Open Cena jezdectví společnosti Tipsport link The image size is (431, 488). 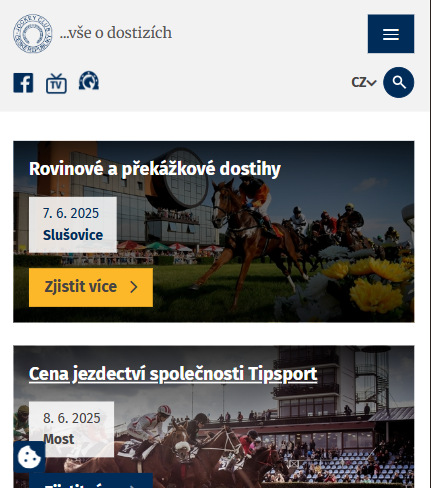[173, 374]
